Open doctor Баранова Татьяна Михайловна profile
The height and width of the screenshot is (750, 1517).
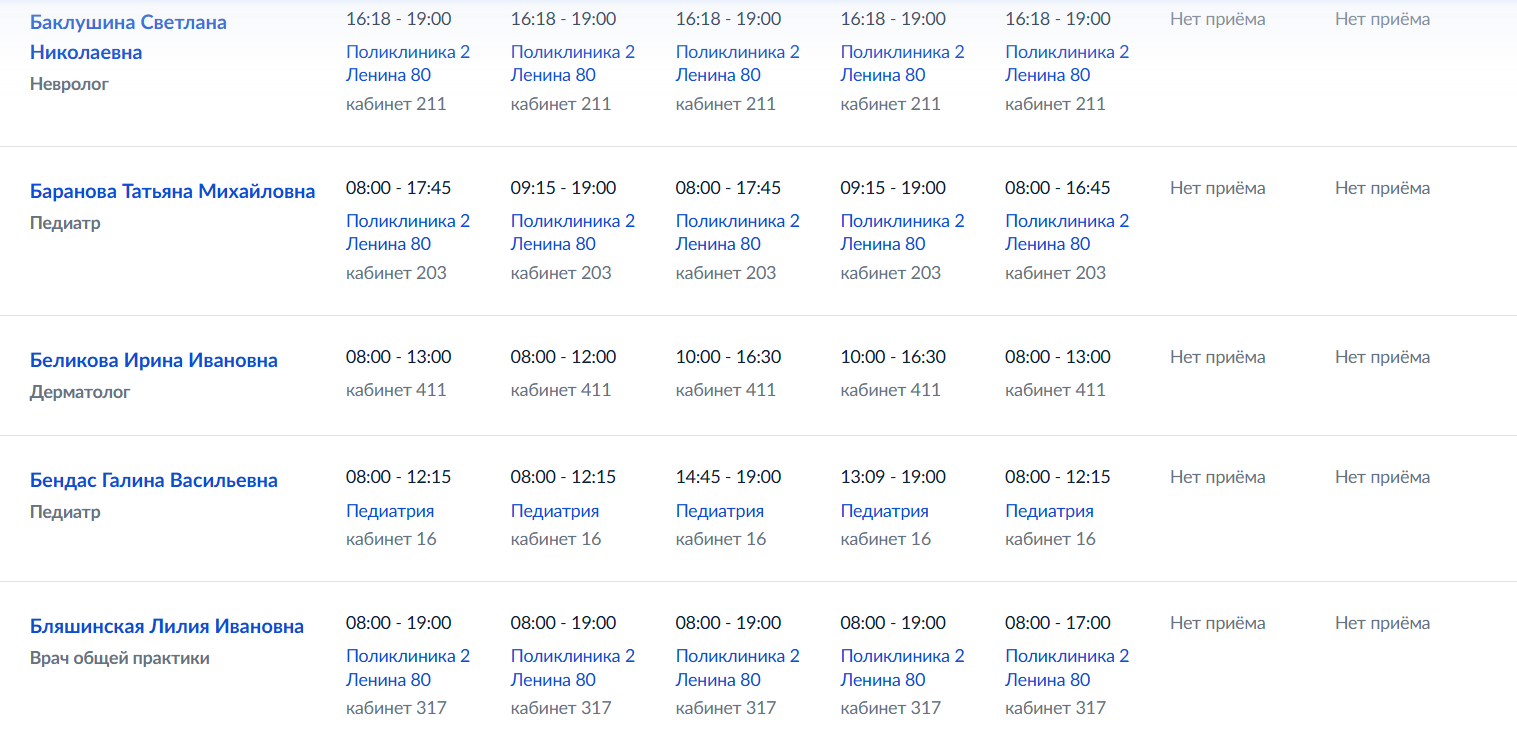pos(173,191)
